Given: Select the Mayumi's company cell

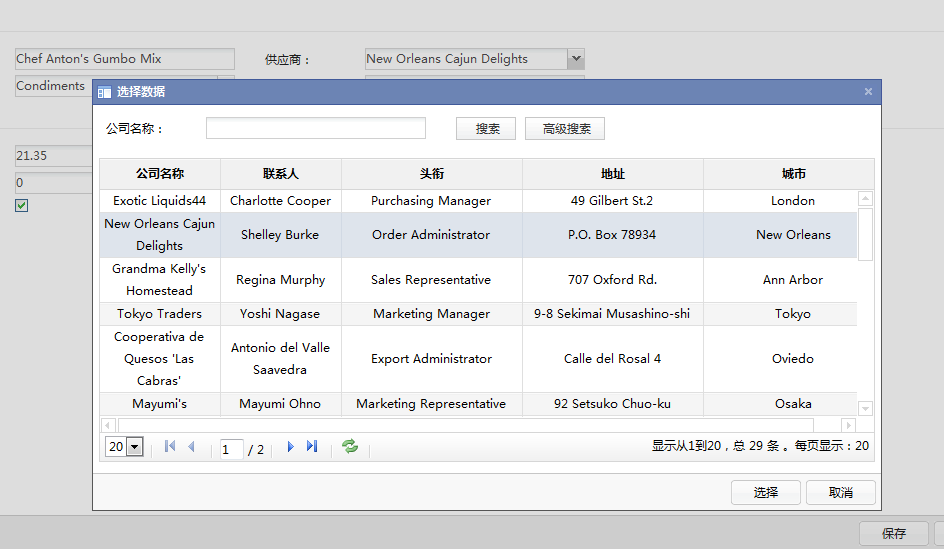Looking at the screenshot, I should [160, 404].
